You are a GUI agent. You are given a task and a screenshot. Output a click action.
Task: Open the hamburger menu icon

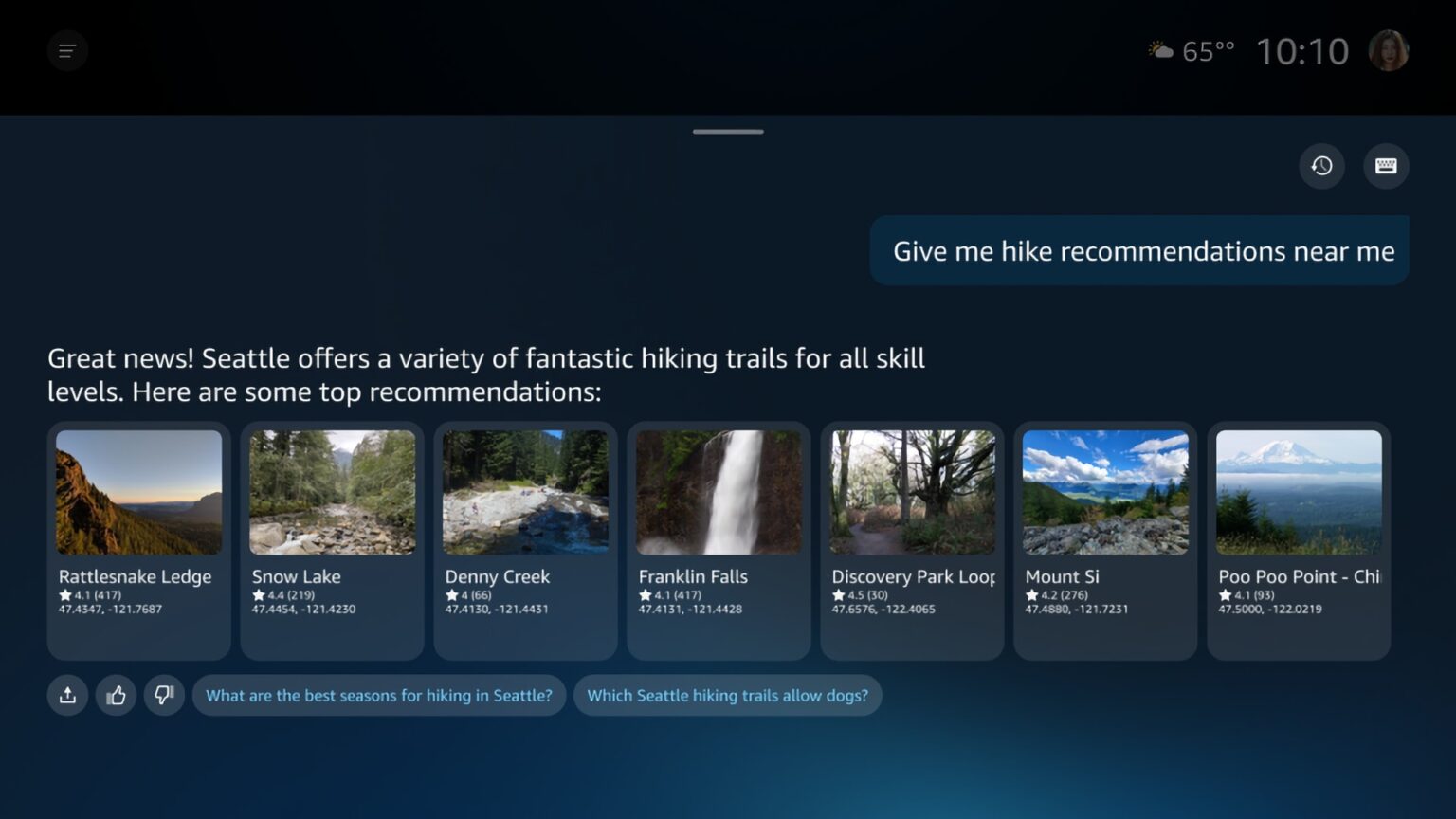67,51
